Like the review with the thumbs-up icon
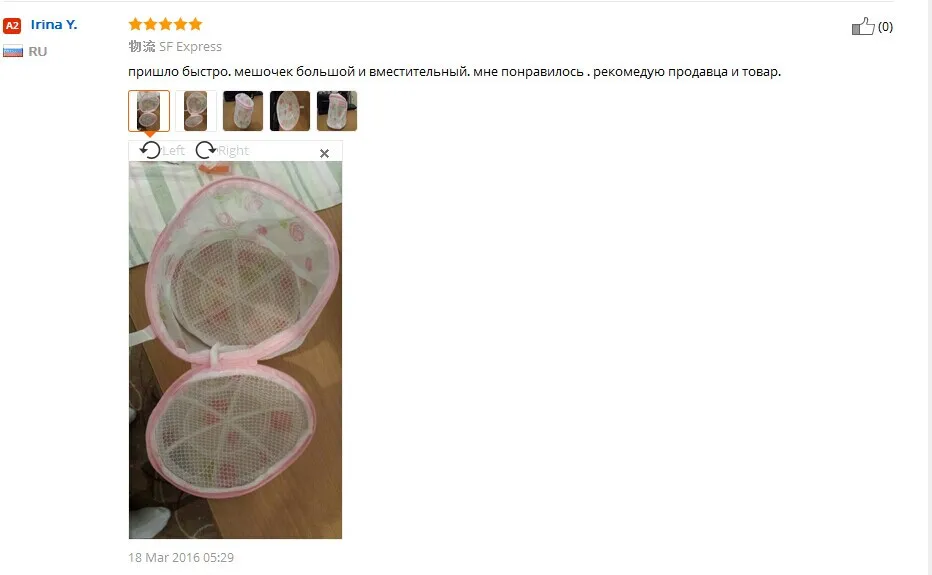 click(863, 26)
